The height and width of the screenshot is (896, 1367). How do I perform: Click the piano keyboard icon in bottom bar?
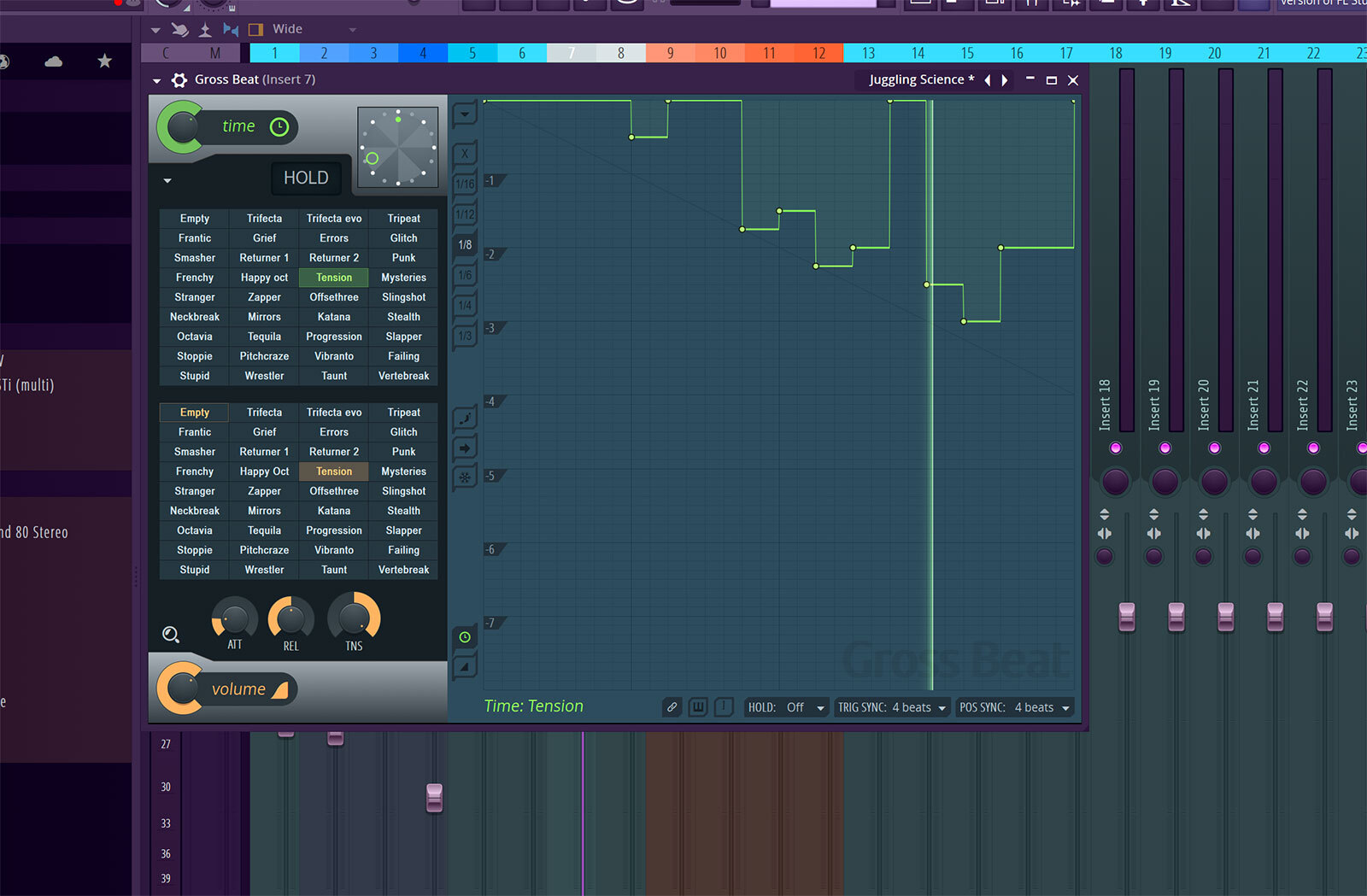click(698, 707)
